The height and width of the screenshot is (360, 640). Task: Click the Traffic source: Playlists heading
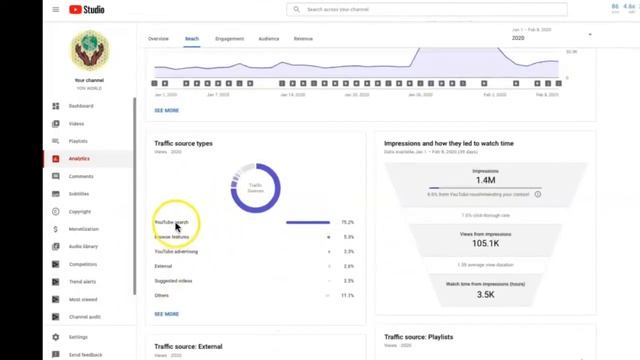click(x=418, y=337)
